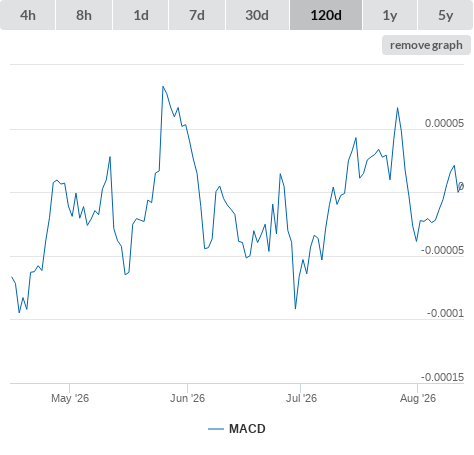Click the -0.00015 y-axis label
474x455 pixels.
point(442,377)
